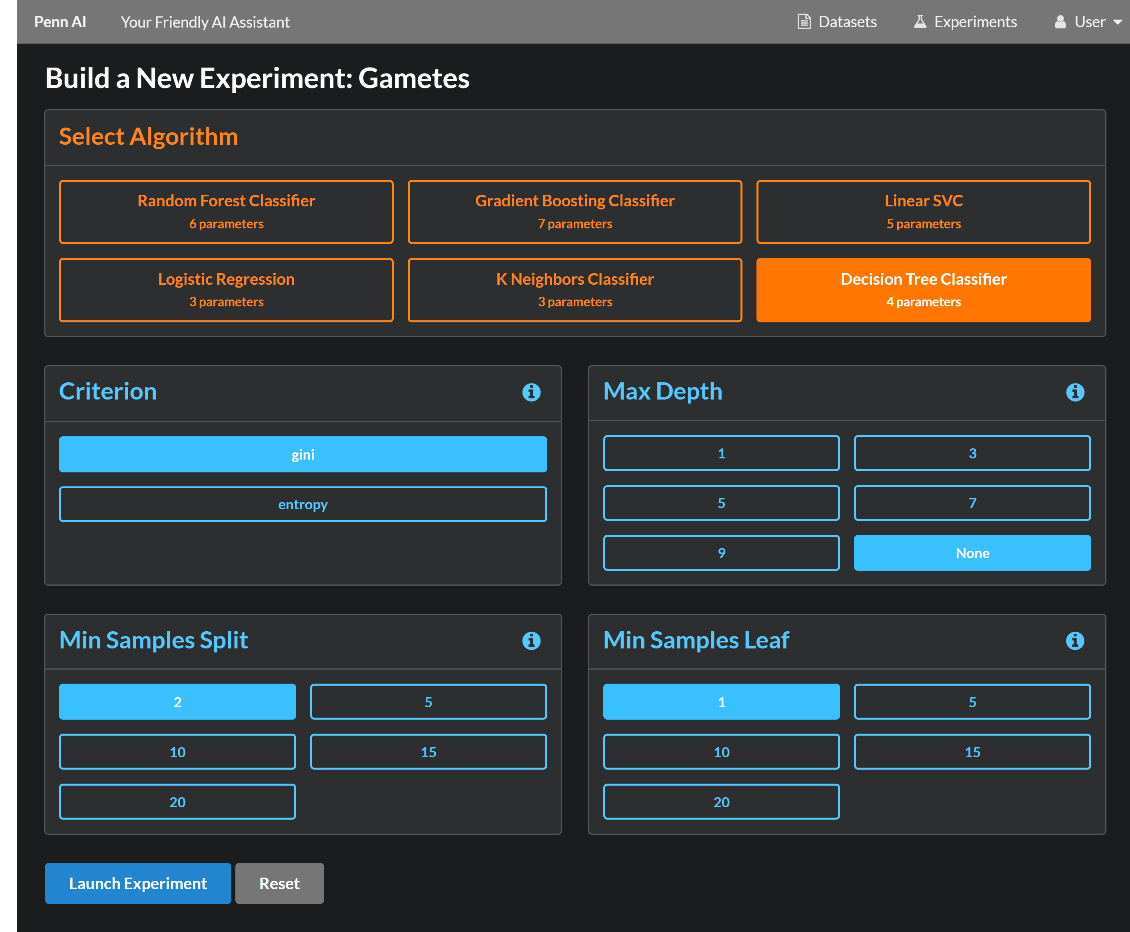
Task: Set Max Depth to 9
Action: [x=721, y=553]
